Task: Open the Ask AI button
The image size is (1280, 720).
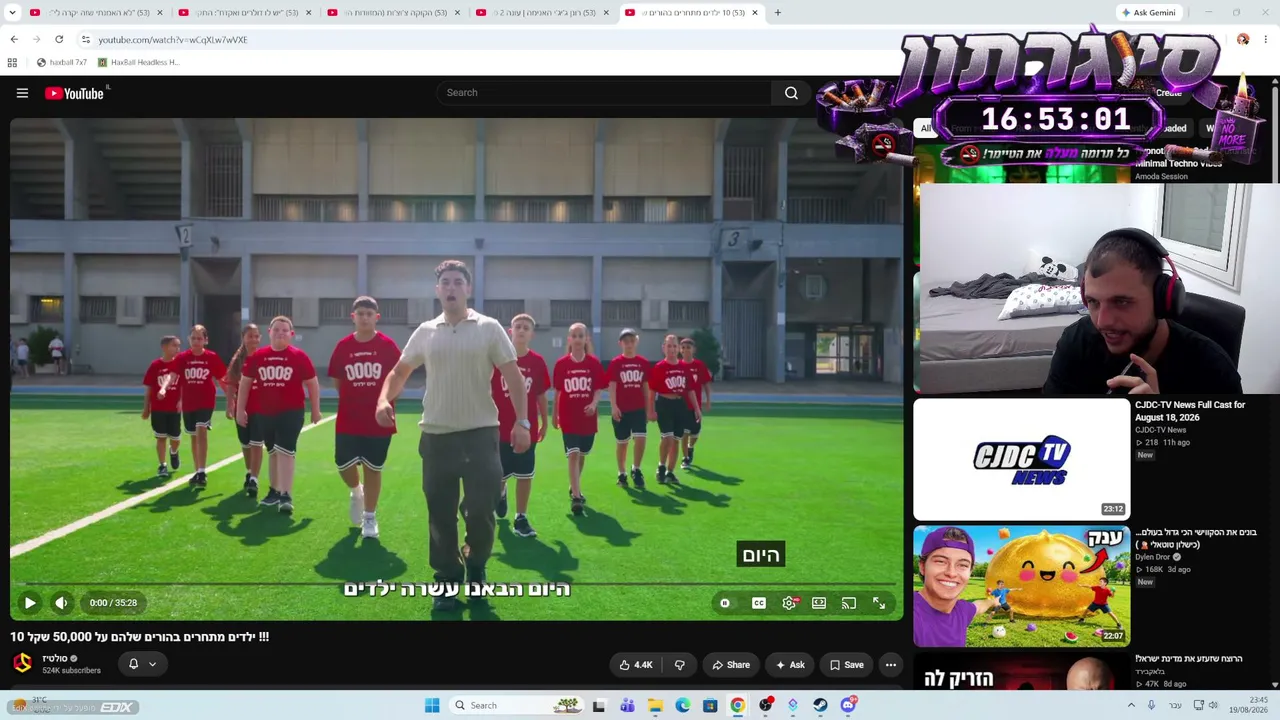Action: click(789, 665)
